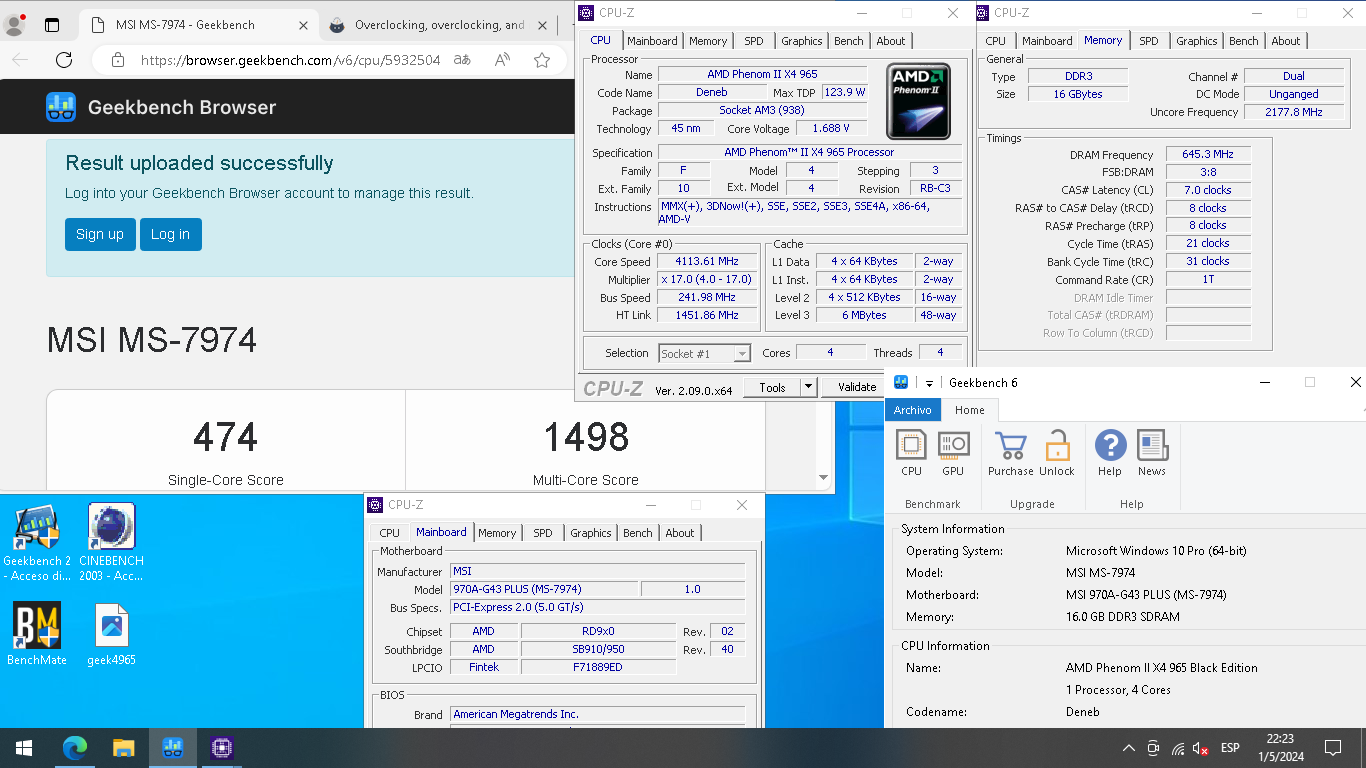Click the Tools button in CPU-Z

[772, 388]
